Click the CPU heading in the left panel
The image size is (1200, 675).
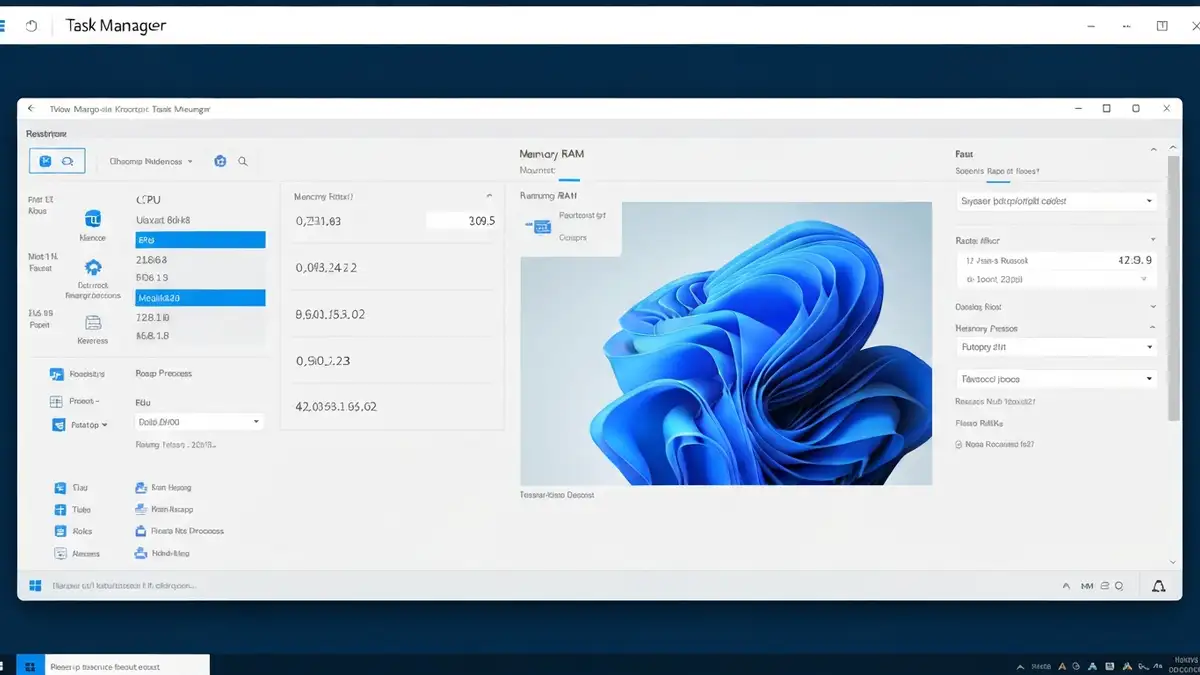pyautogui.click(x=148, y=199)
